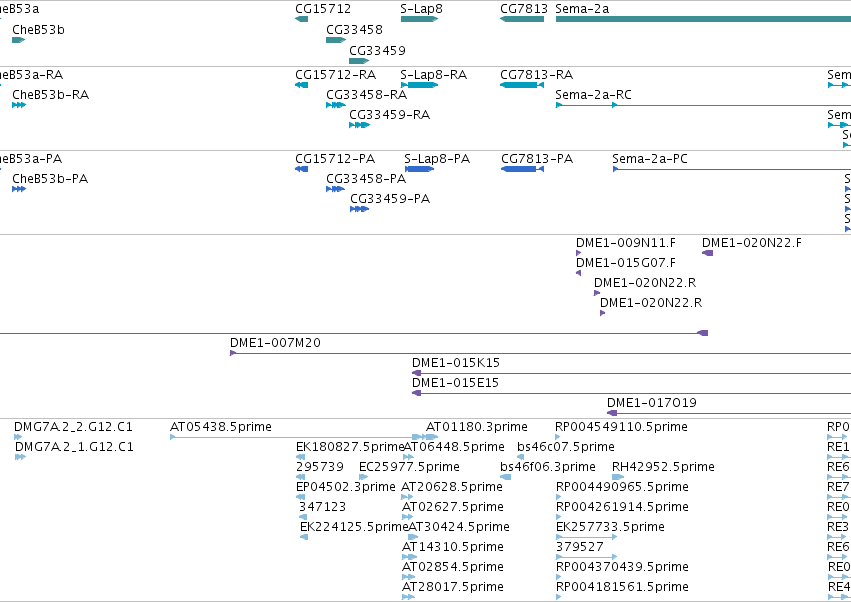The image size is (851, 602).
Task: Click AT20628.5prime EST label
Action: click(452, 487)
